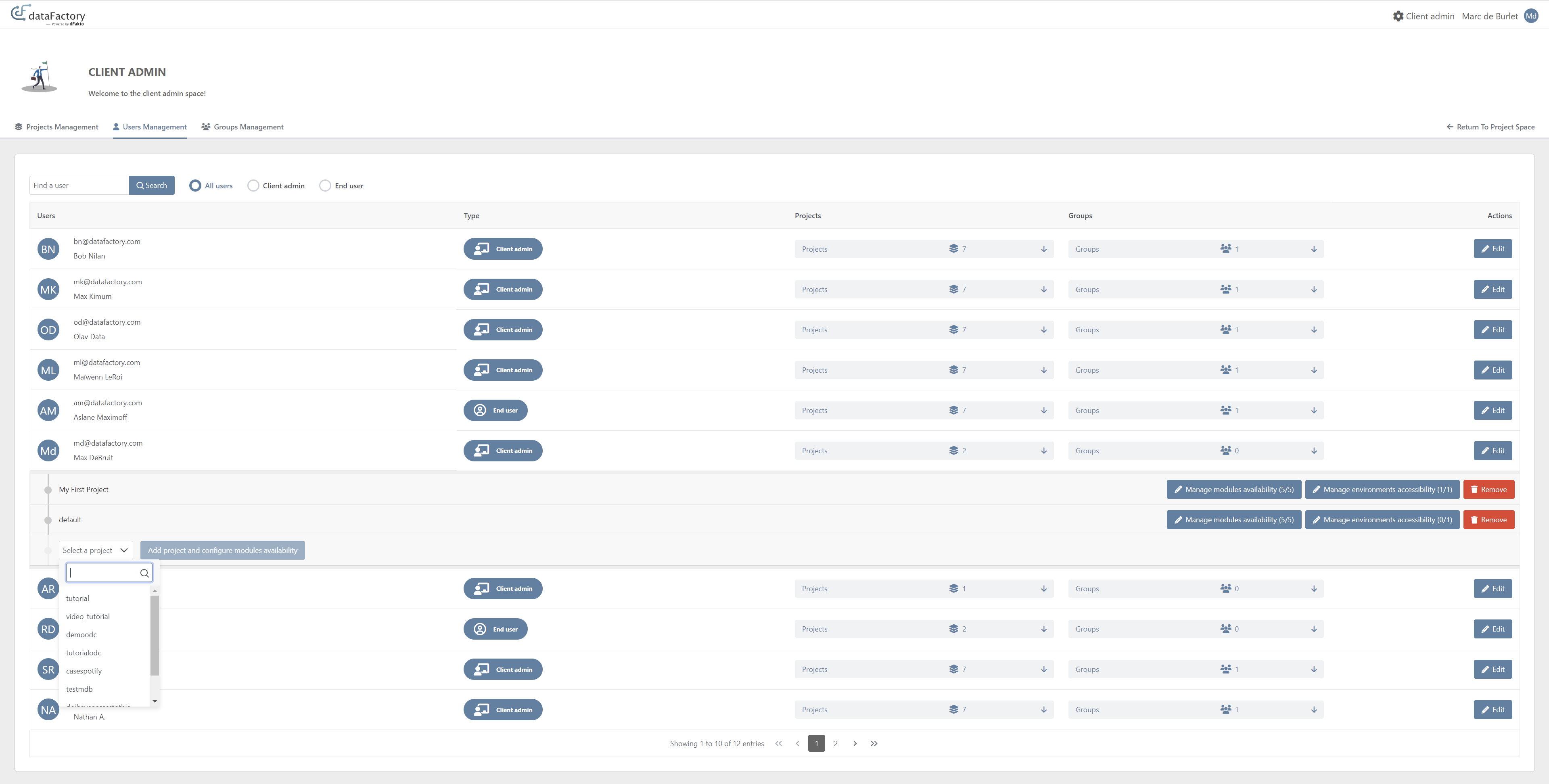Remove the My First Project entry
This screenshot has height=784, width=1549.
coord(1488,490)
